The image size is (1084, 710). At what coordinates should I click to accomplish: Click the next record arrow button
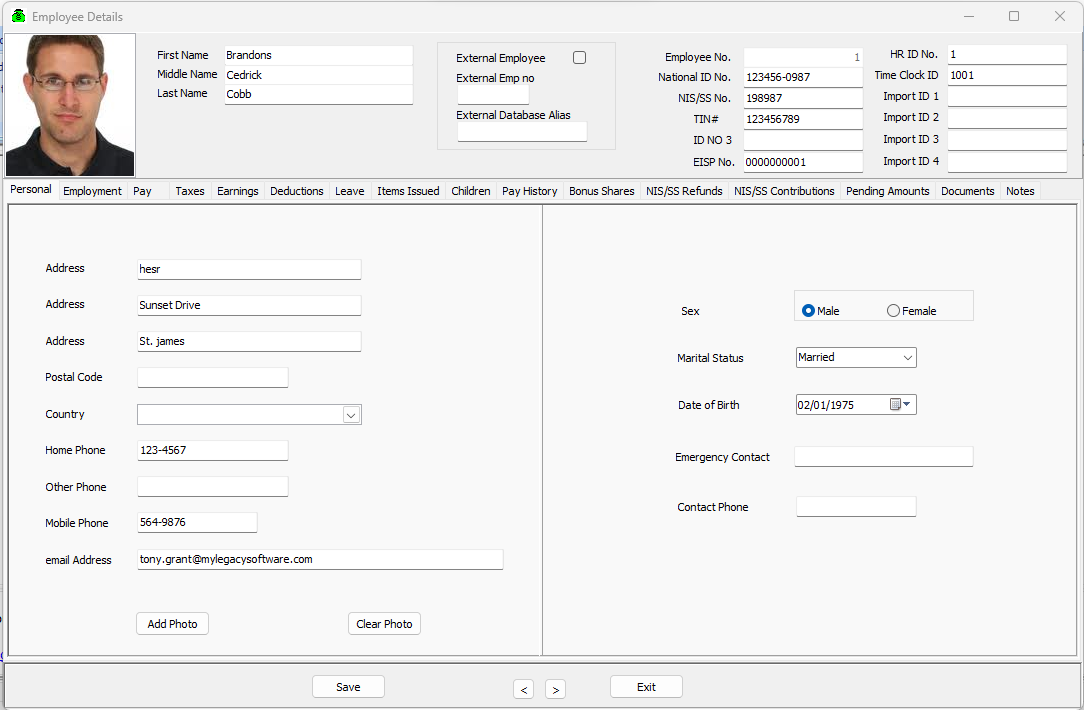coord(555,689)
